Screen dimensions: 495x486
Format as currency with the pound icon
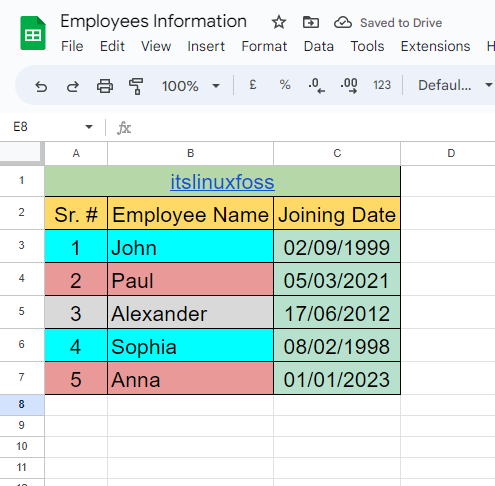click(x=253, y=85)
